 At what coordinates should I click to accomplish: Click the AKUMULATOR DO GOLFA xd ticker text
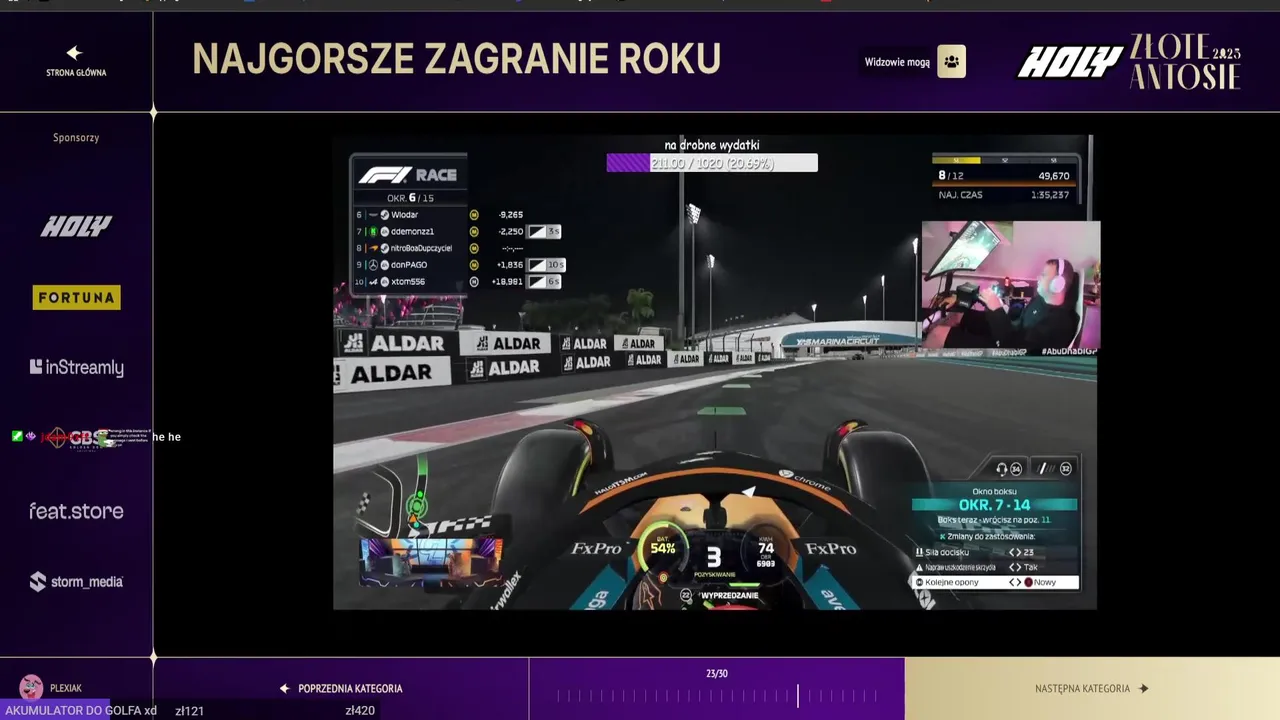81,711
